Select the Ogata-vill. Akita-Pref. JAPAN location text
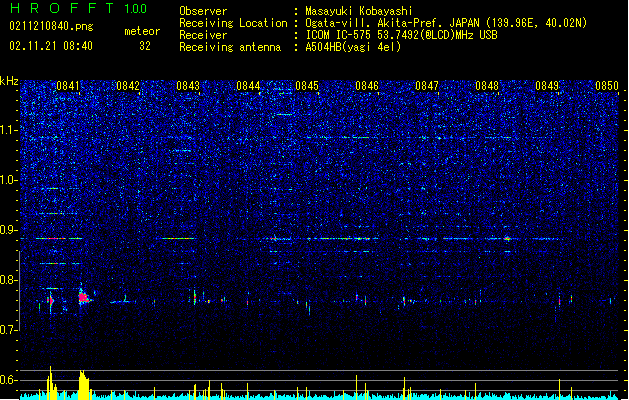 tap(446, 23)
